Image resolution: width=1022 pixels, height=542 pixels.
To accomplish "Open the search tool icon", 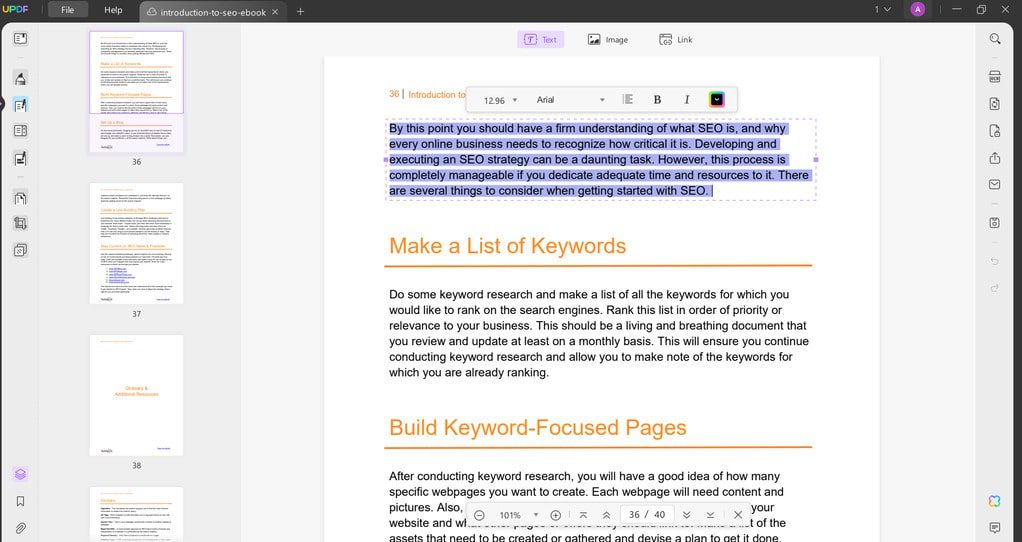I will pyautogui.click(x=994, y=39).
